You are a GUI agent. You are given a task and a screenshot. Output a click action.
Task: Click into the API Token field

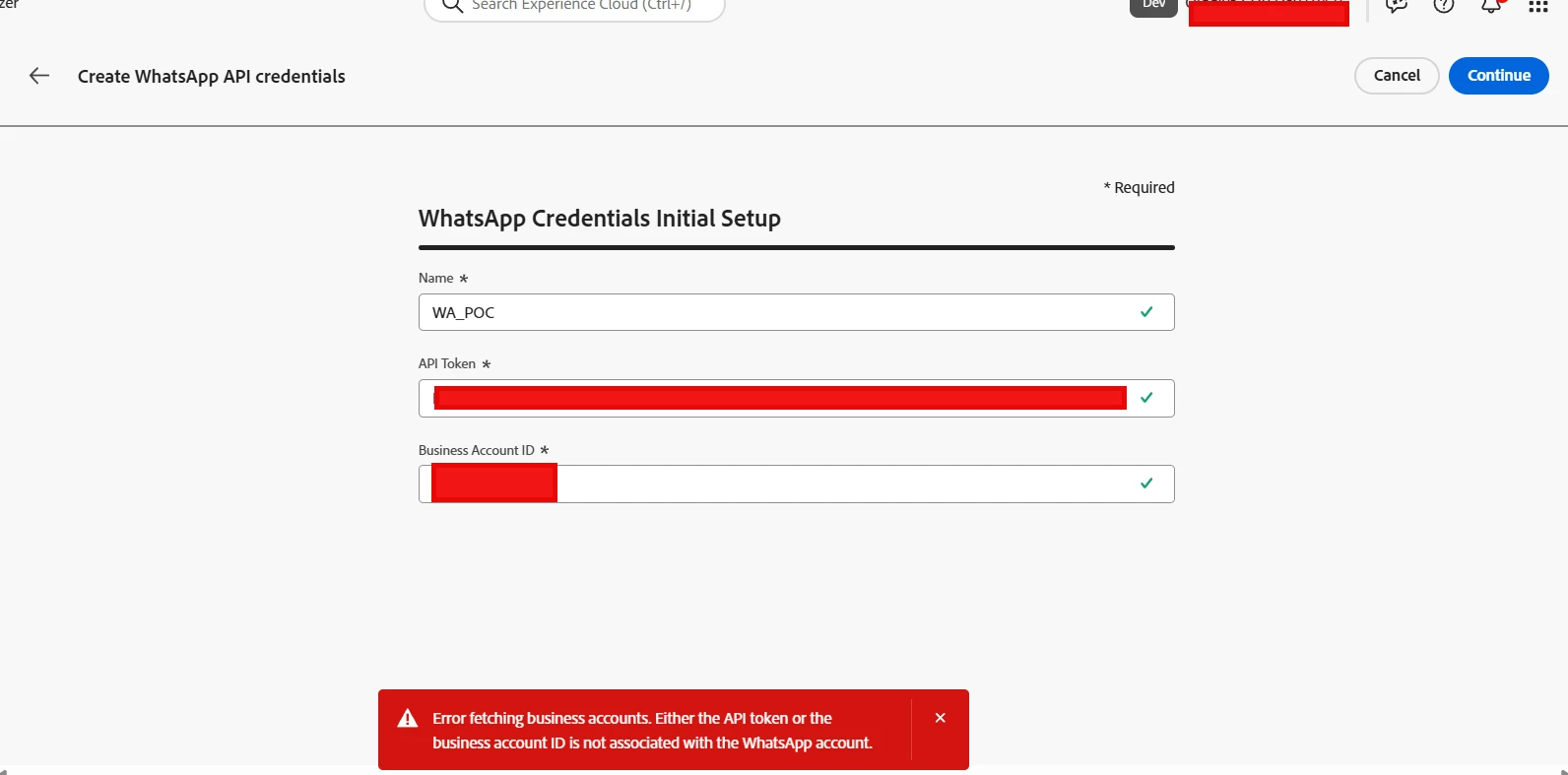[796, 398]
